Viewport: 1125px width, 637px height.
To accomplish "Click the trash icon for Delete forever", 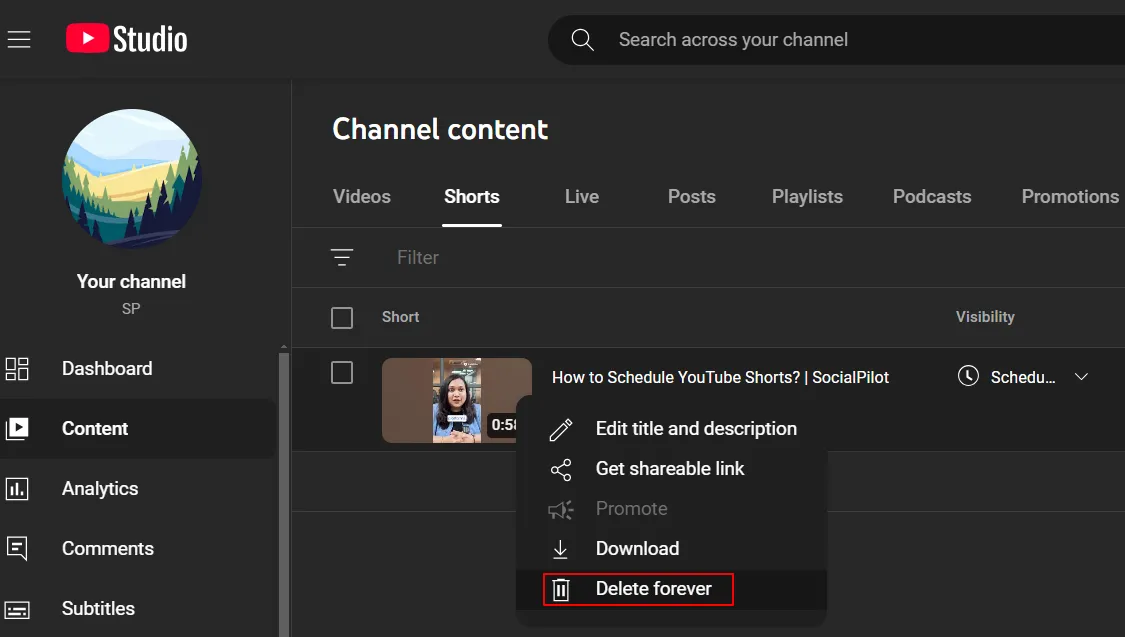I will tap(561, 589).
